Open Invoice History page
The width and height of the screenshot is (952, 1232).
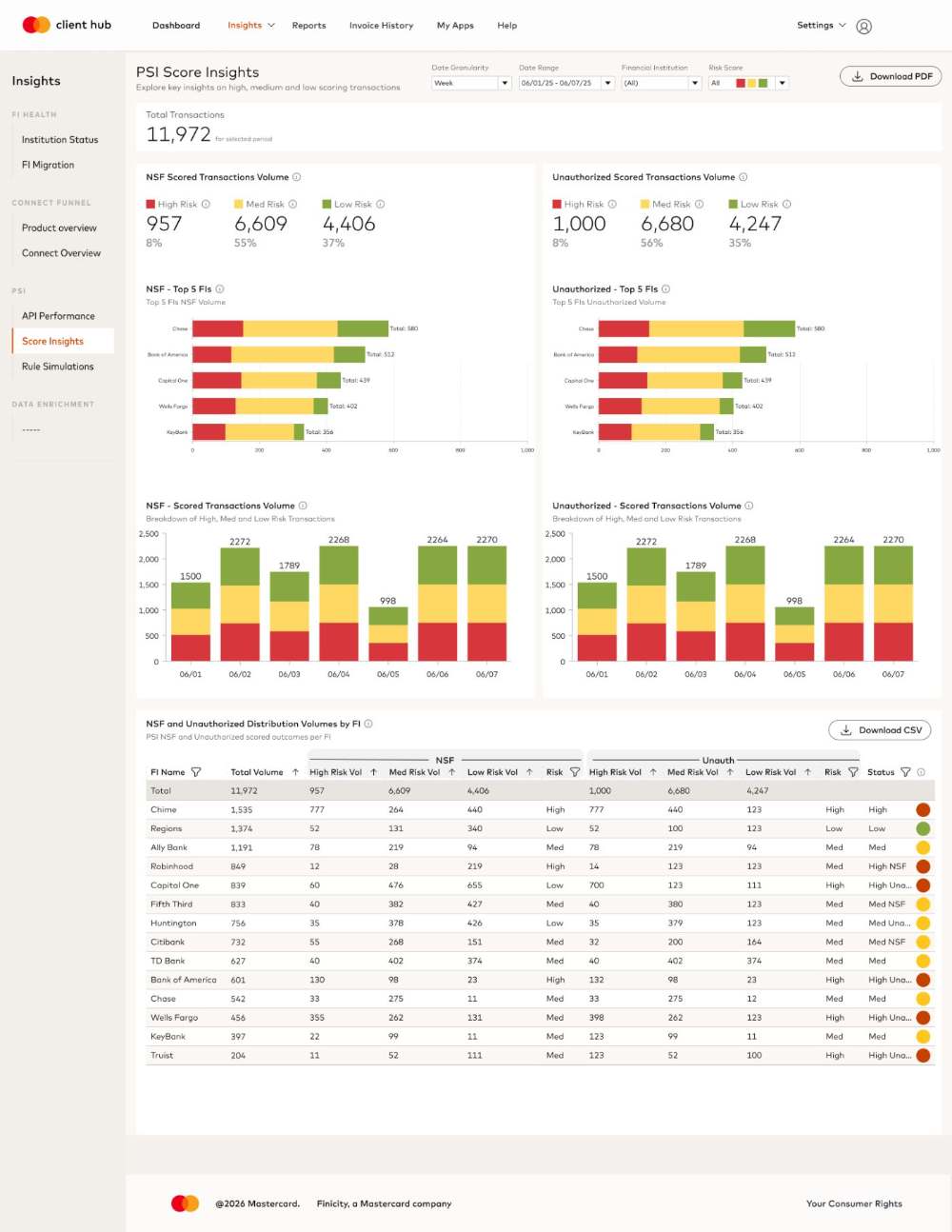[x=381, y=26]
